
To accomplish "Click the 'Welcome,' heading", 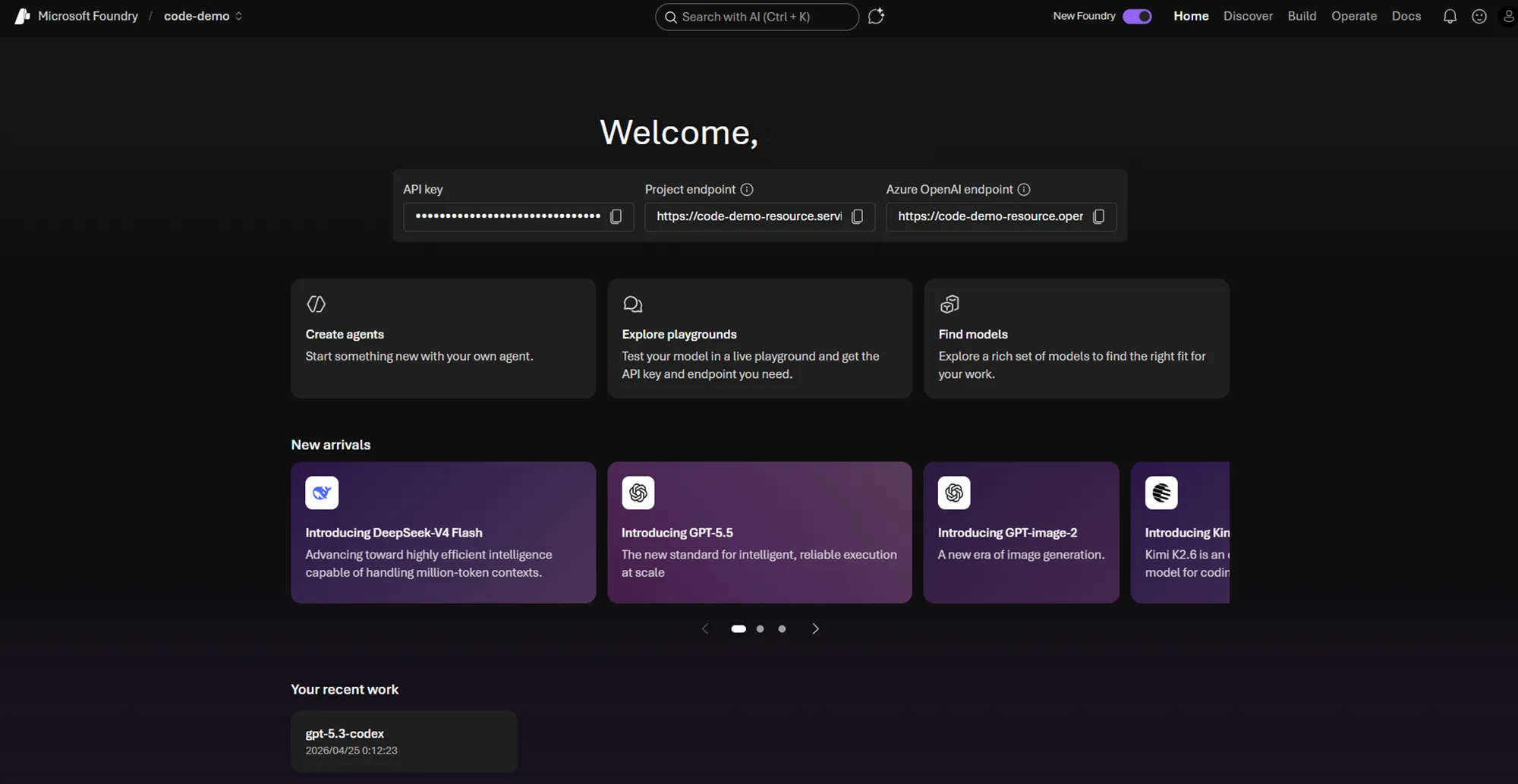I will coord(679,133).
